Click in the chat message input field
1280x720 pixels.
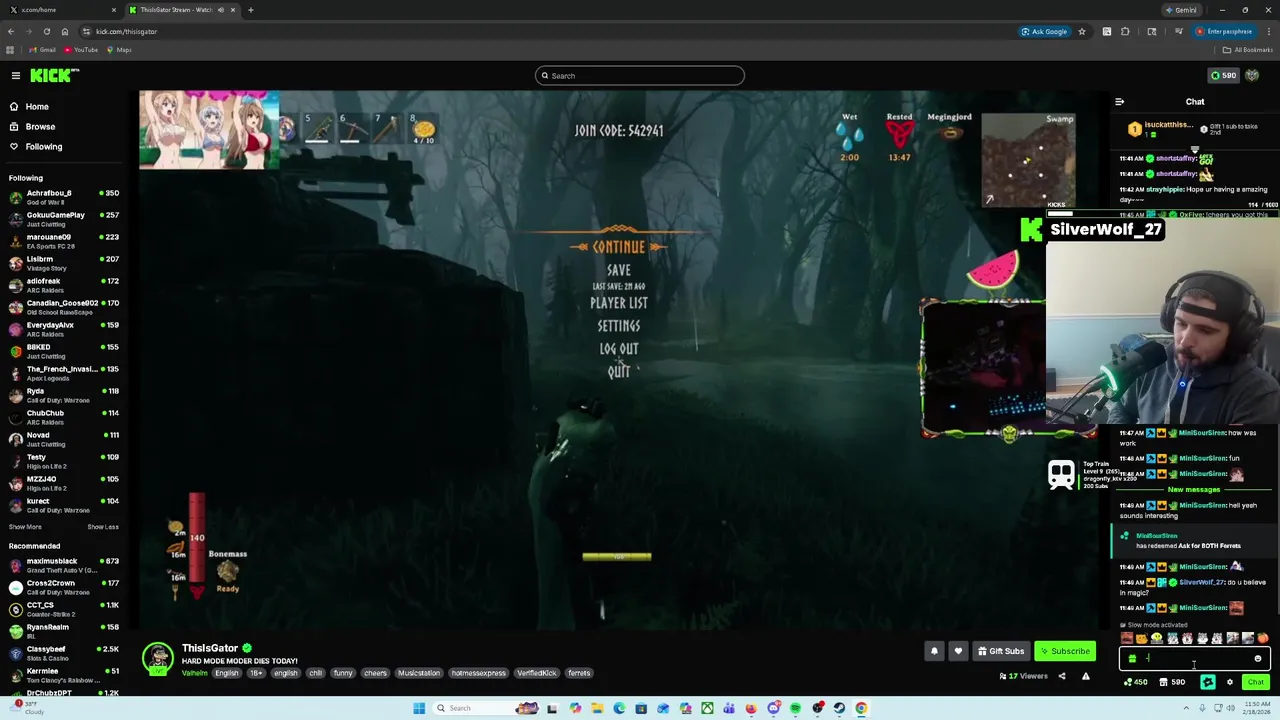[x=1195, y=658]
